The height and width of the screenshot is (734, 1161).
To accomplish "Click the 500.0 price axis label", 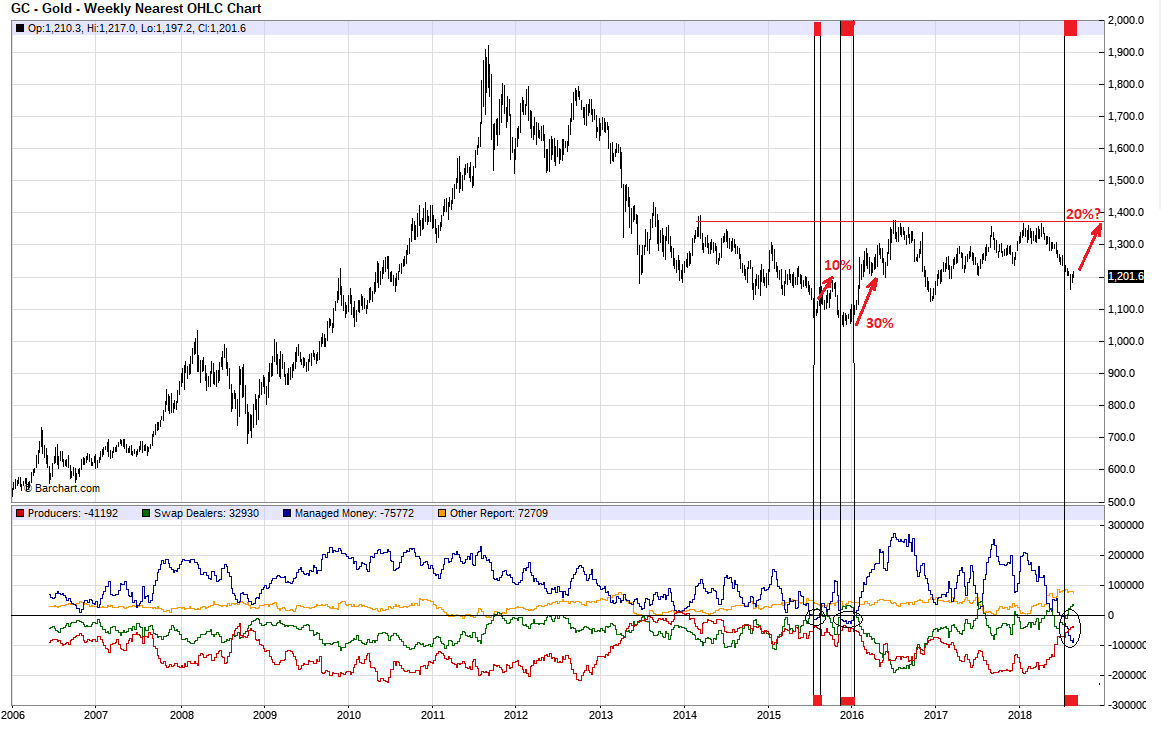I will 1121,501.
